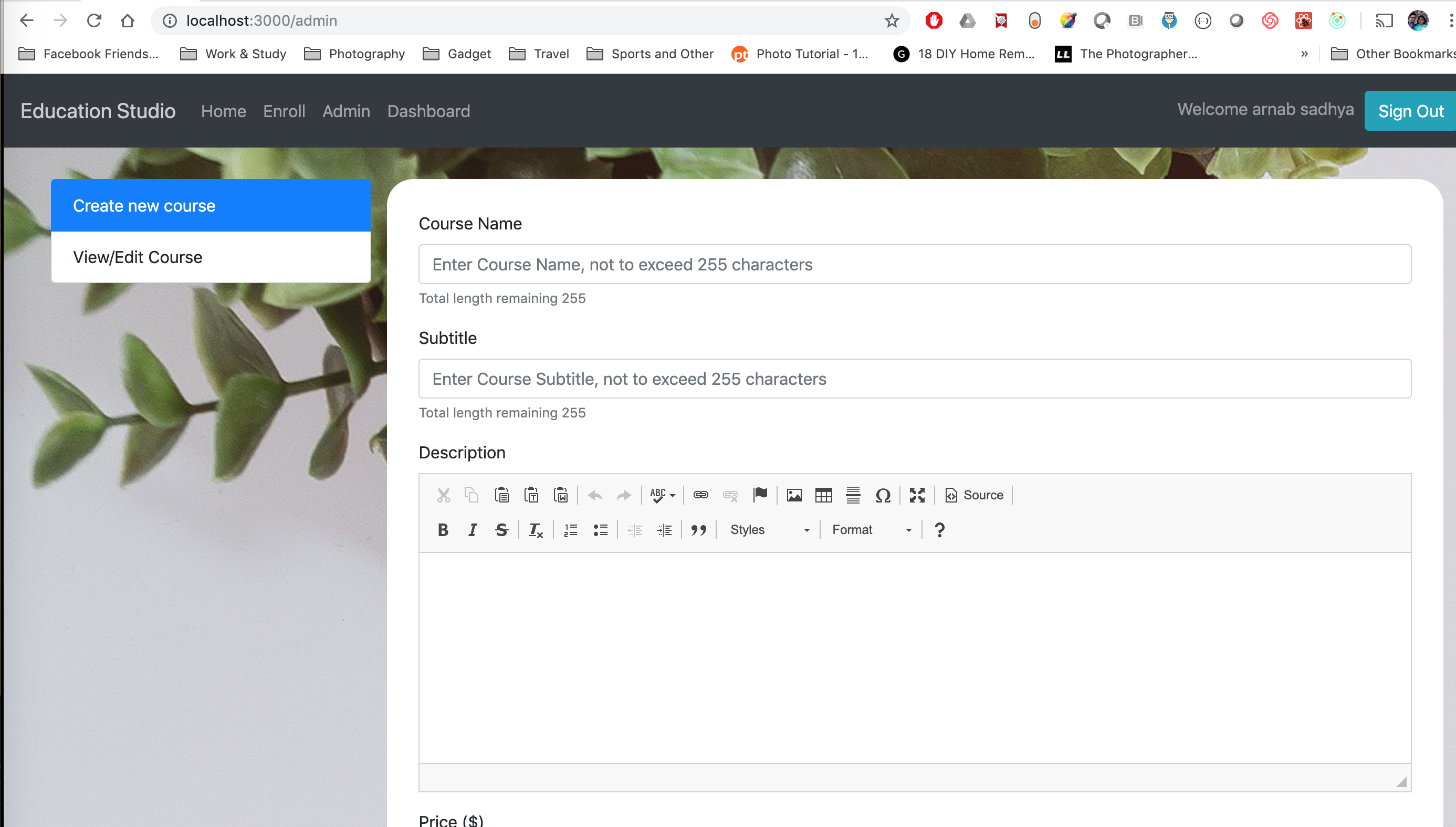Screen dimensions: 1456x827
Task: Maximize the editor with the fullscreen icon
Action: point(917,495)
